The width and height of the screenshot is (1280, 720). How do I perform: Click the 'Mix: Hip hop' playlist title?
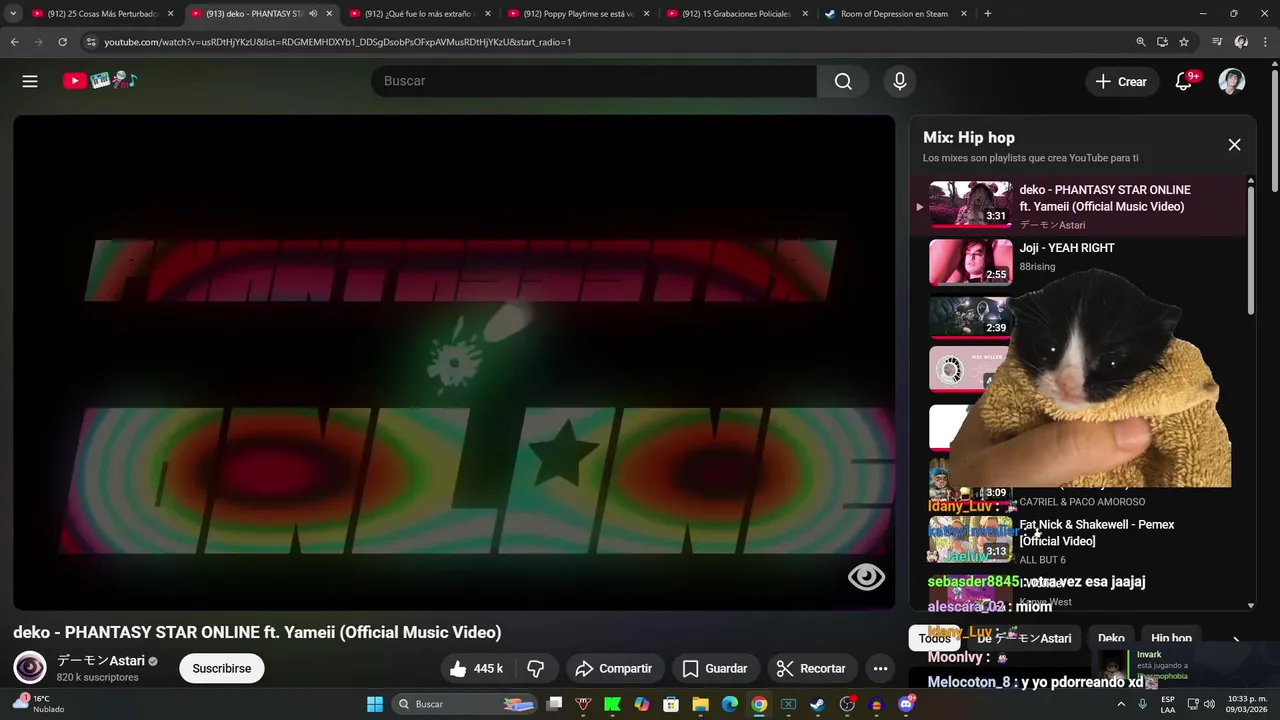[969, 138]
